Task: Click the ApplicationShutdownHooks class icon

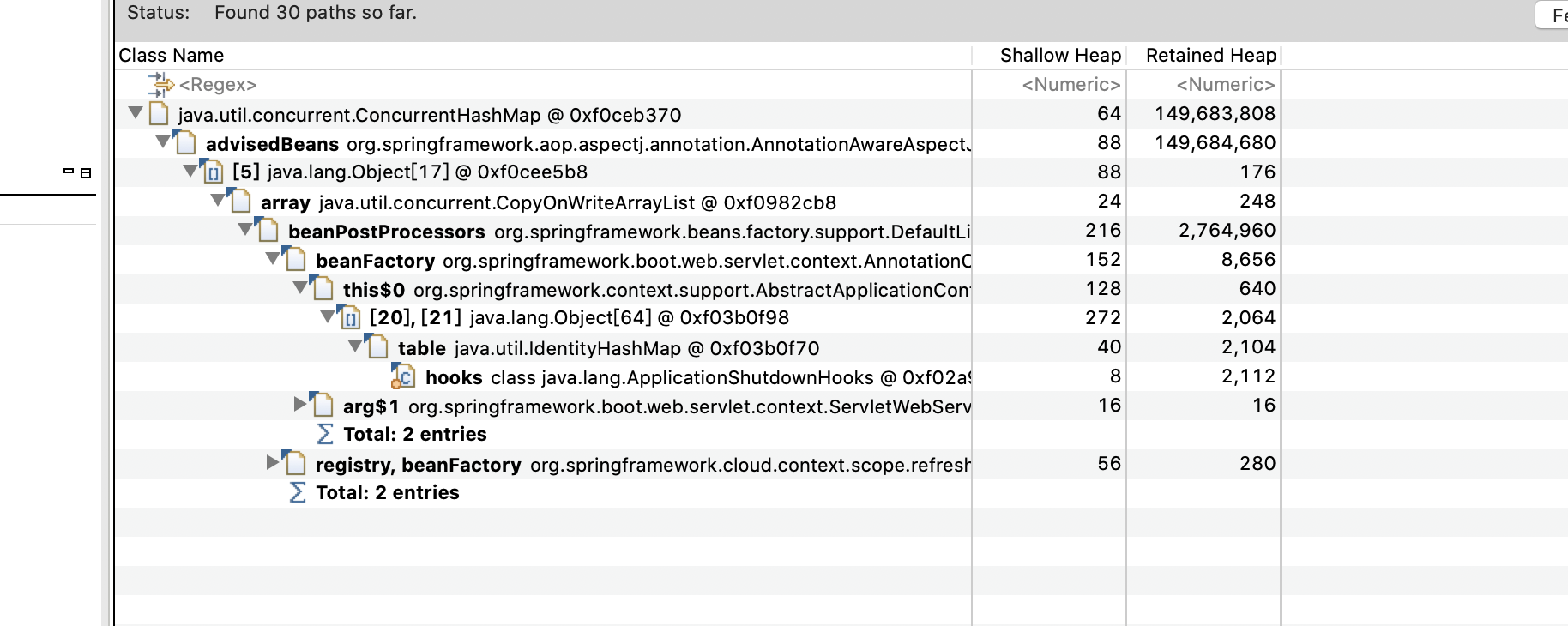Action: (403, 376)
